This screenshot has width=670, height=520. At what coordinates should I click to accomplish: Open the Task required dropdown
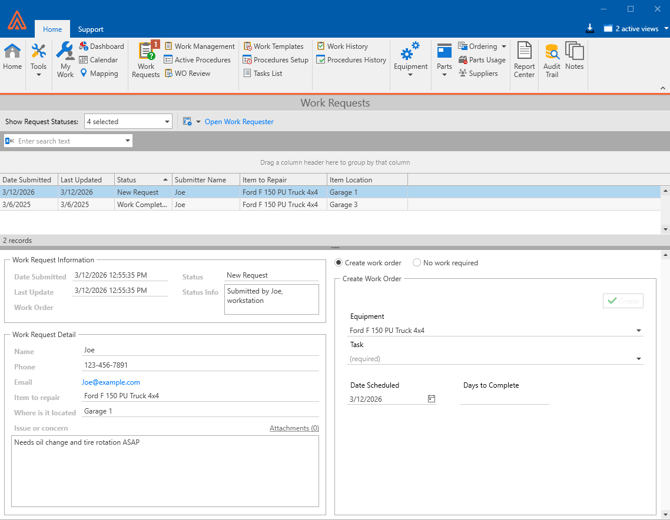tap(639, 359)
